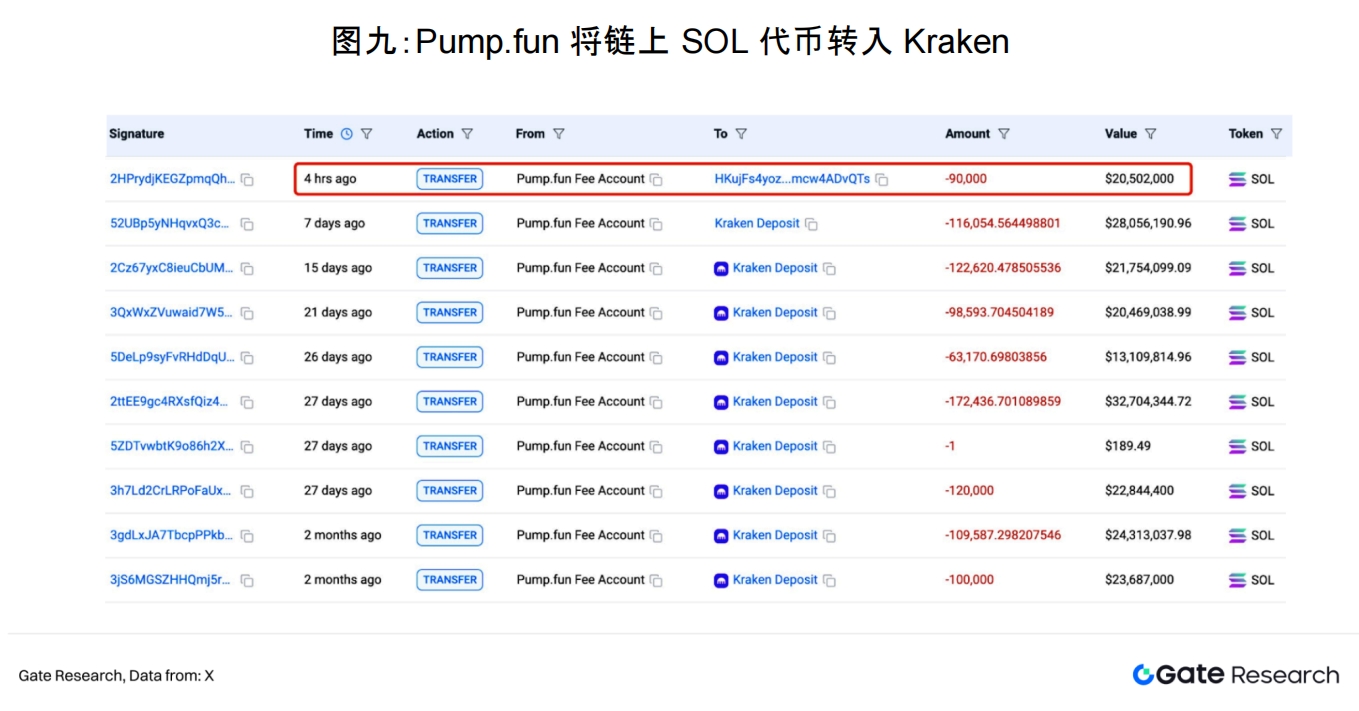Click amount -122,620.478505536
This screenshot has height=711, width=1359.
[x=1003, y=268]
